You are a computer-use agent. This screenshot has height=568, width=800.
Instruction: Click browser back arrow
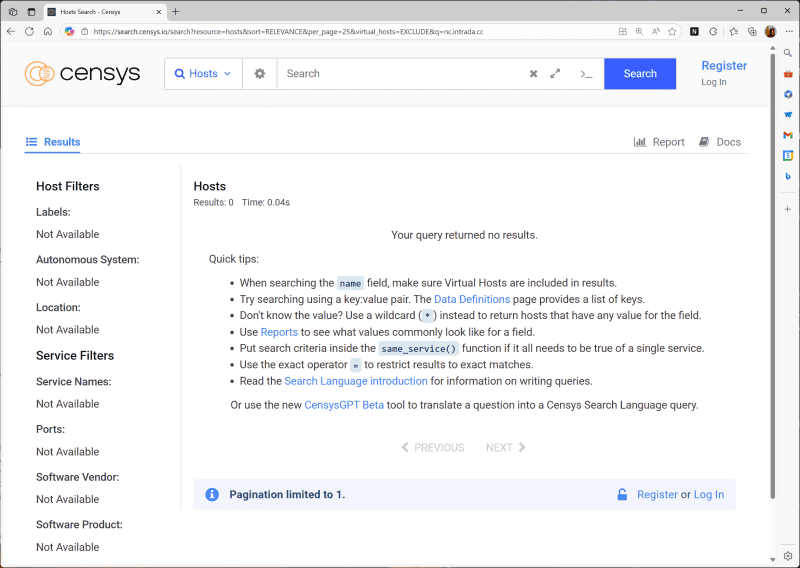11,31
